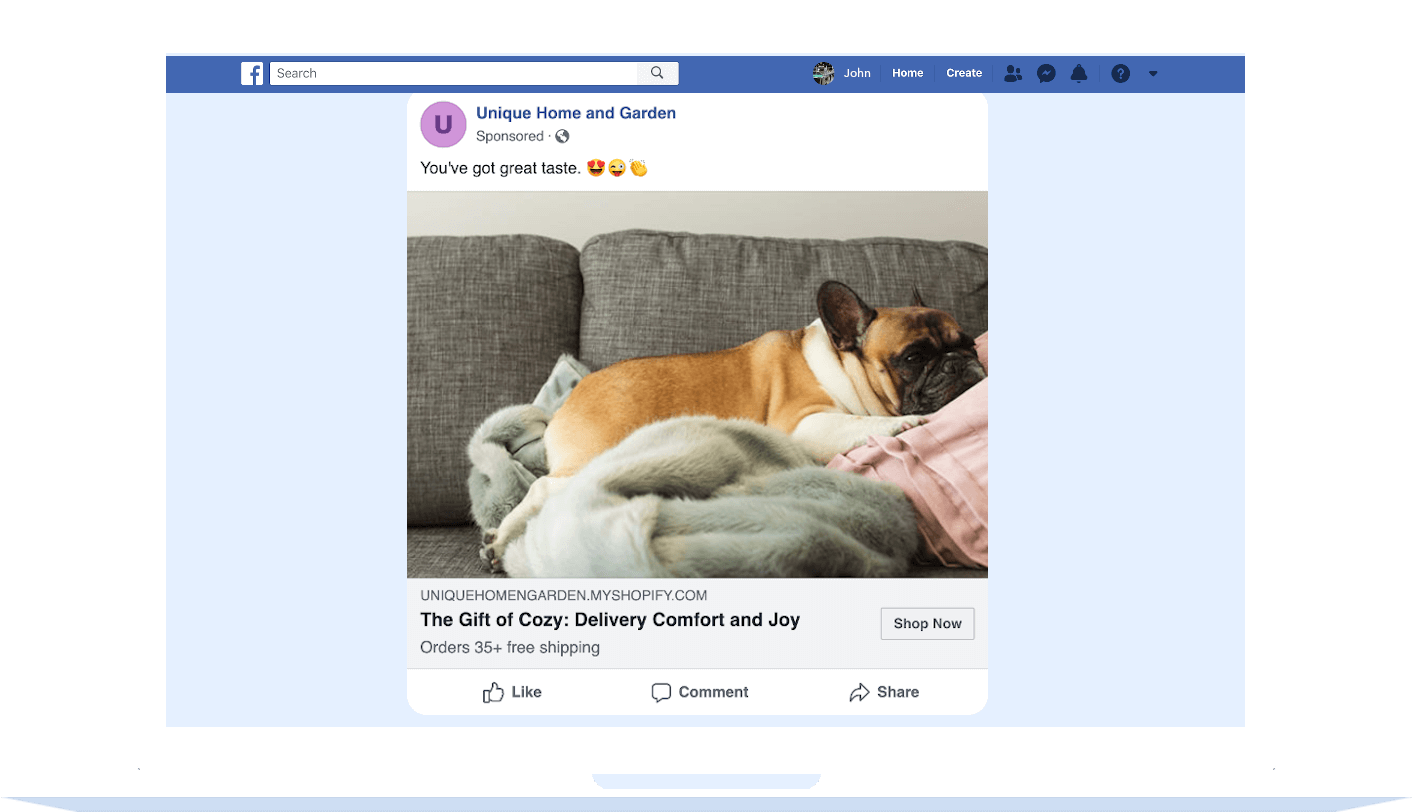This screenshot has height=812, width=1413.
Task: Open the Messenger icon
Action: coord(1046,73)
